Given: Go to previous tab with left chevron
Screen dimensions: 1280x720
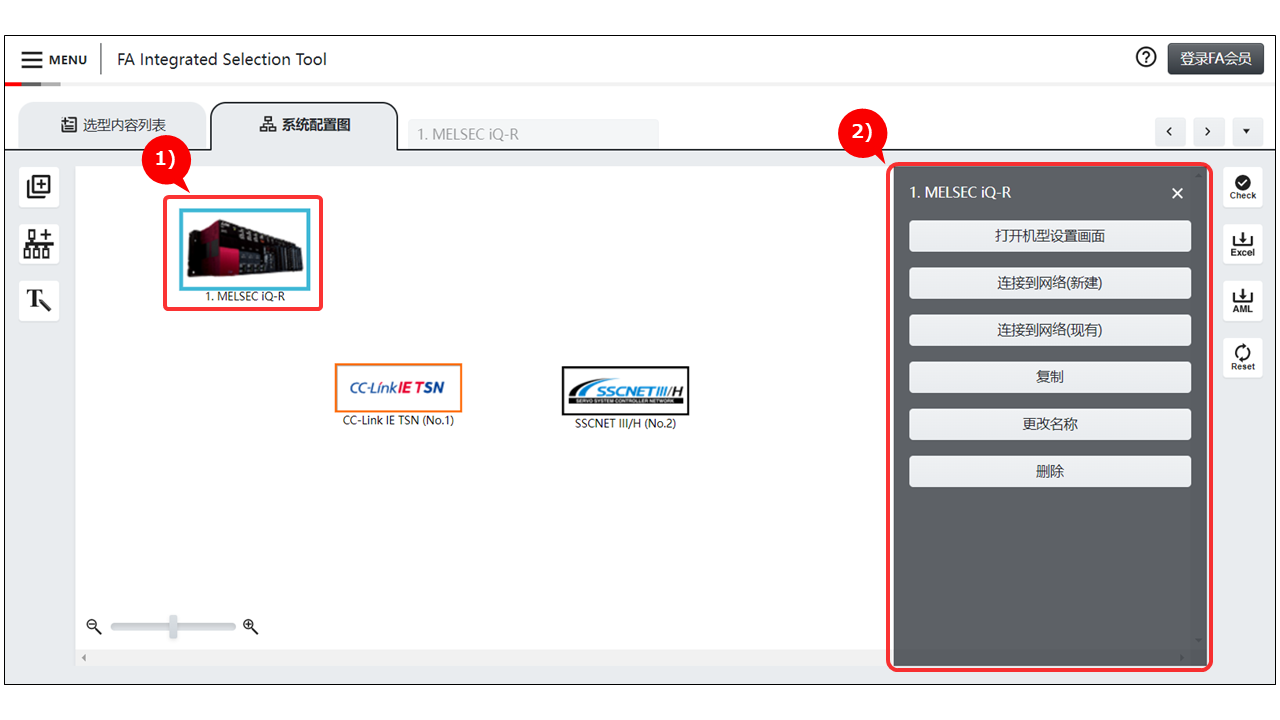Looking at the screenshot, I should (1169, 132).
